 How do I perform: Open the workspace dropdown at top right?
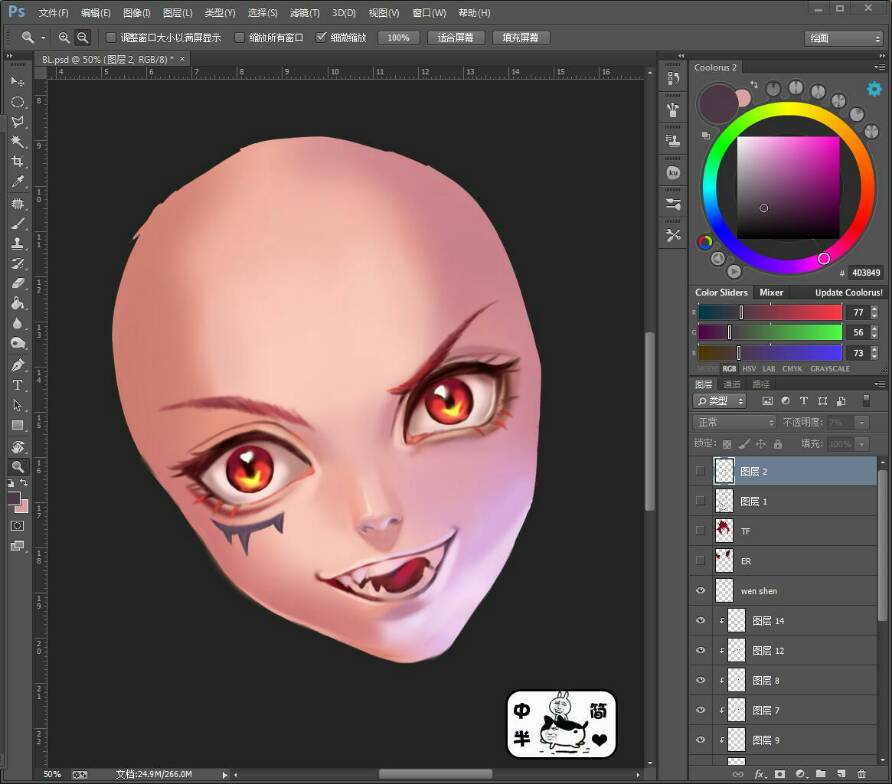[x=844, y=38]
